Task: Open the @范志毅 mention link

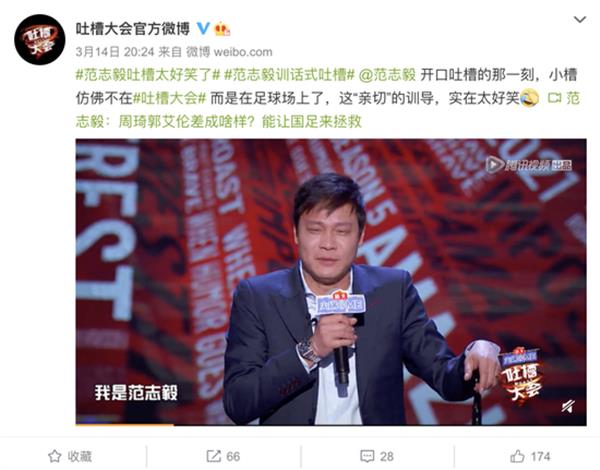Action: (x=387, y=75)
